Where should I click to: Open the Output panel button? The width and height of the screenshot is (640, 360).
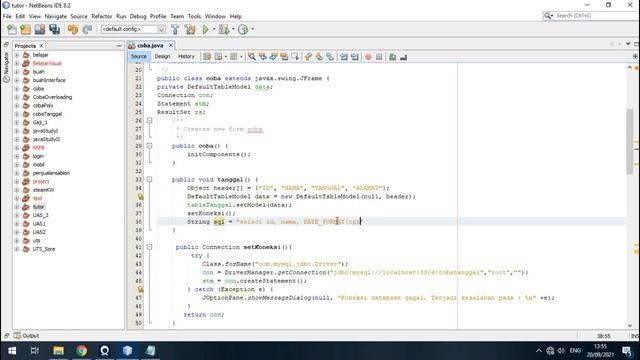27,336
